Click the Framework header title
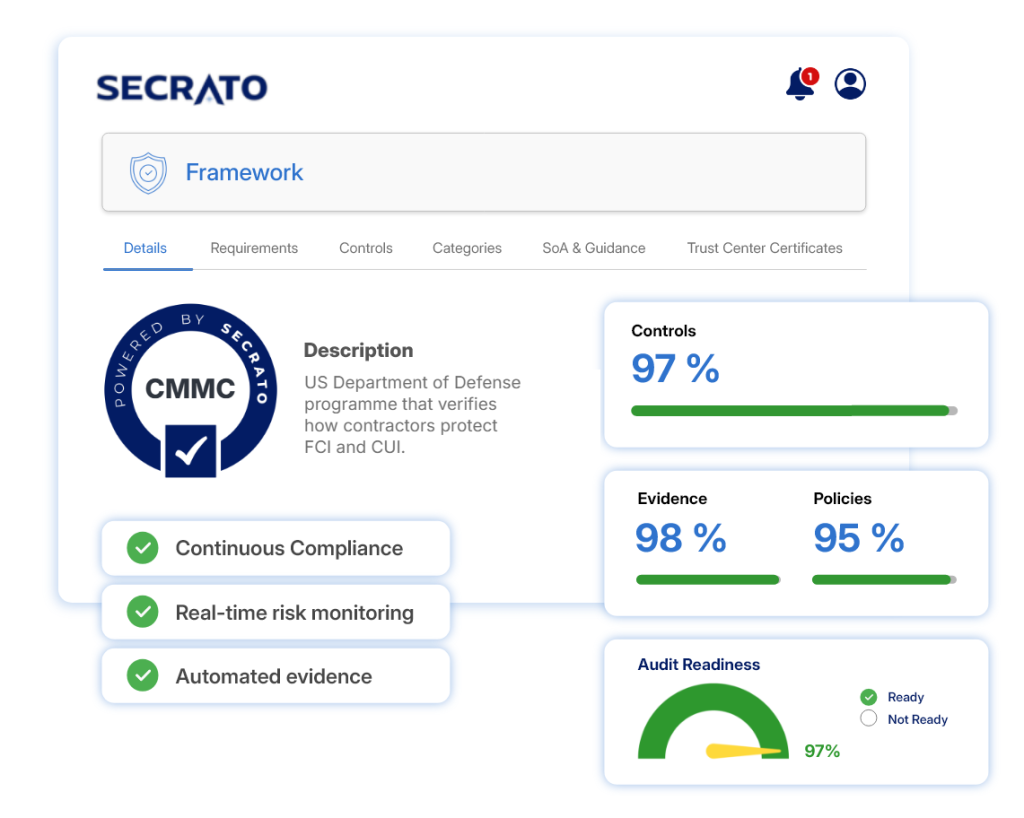This screenshot has width=1024, height=818. click(x=244, y=172)
